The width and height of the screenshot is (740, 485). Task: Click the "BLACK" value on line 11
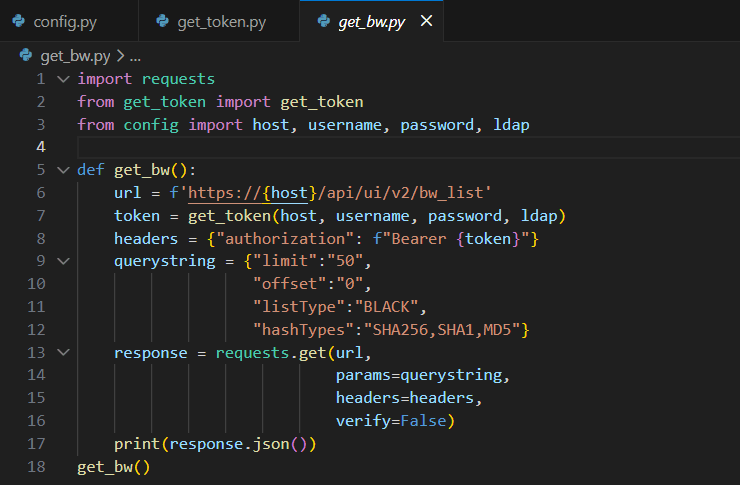pos(387,307)
